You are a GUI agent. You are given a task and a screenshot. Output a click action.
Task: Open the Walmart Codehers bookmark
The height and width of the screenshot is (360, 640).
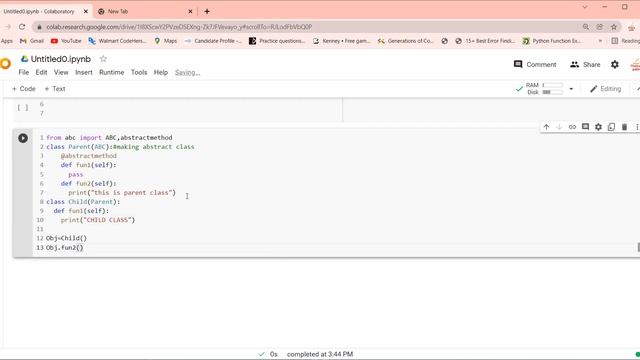(117, 41)
